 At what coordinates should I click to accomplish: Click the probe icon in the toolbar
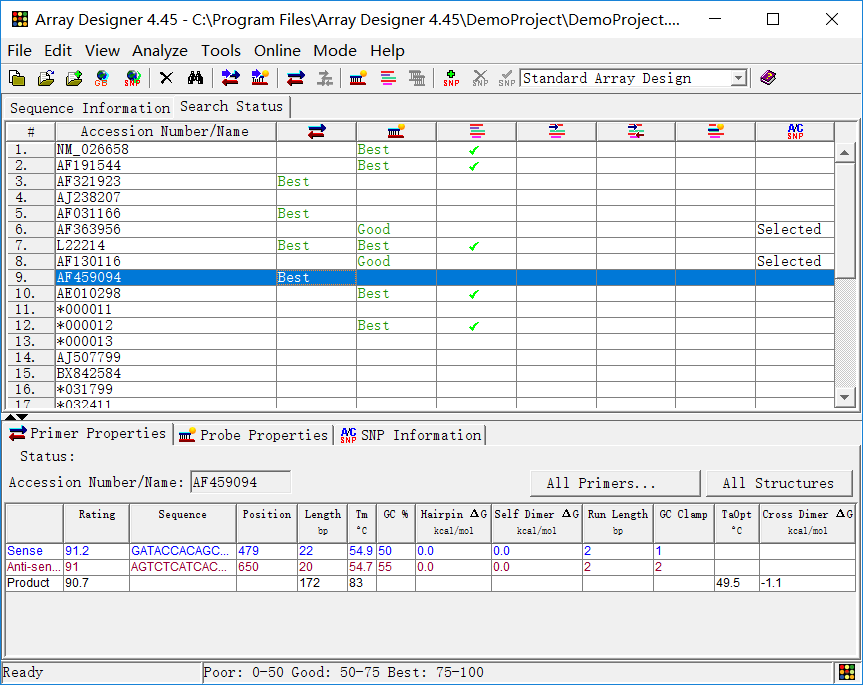tap(358, 78)
